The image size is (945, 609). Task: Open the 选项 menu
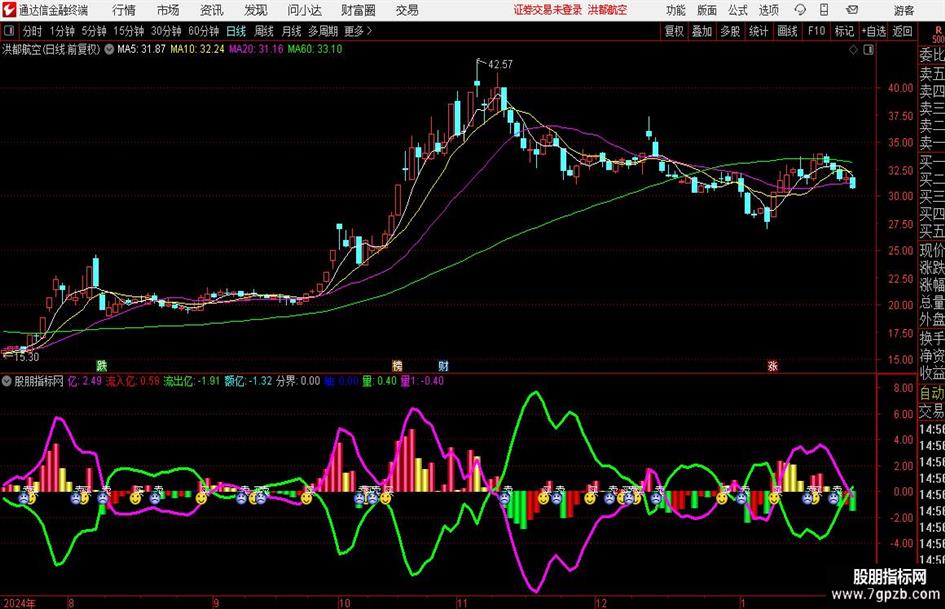point(768,10)
